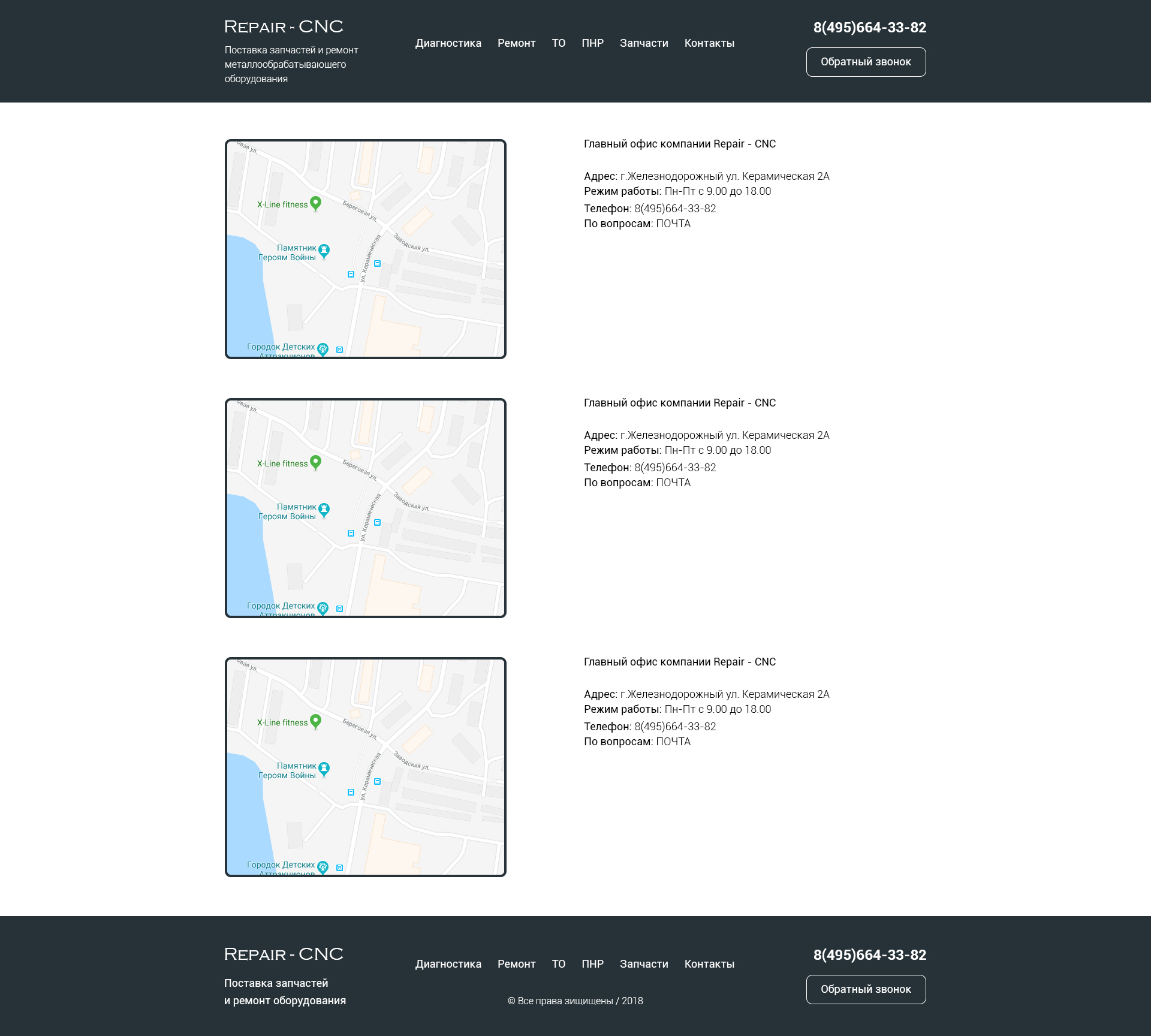Click footer ТО navigation link
Screen dimensions: 1151x1036
[558, 964]
